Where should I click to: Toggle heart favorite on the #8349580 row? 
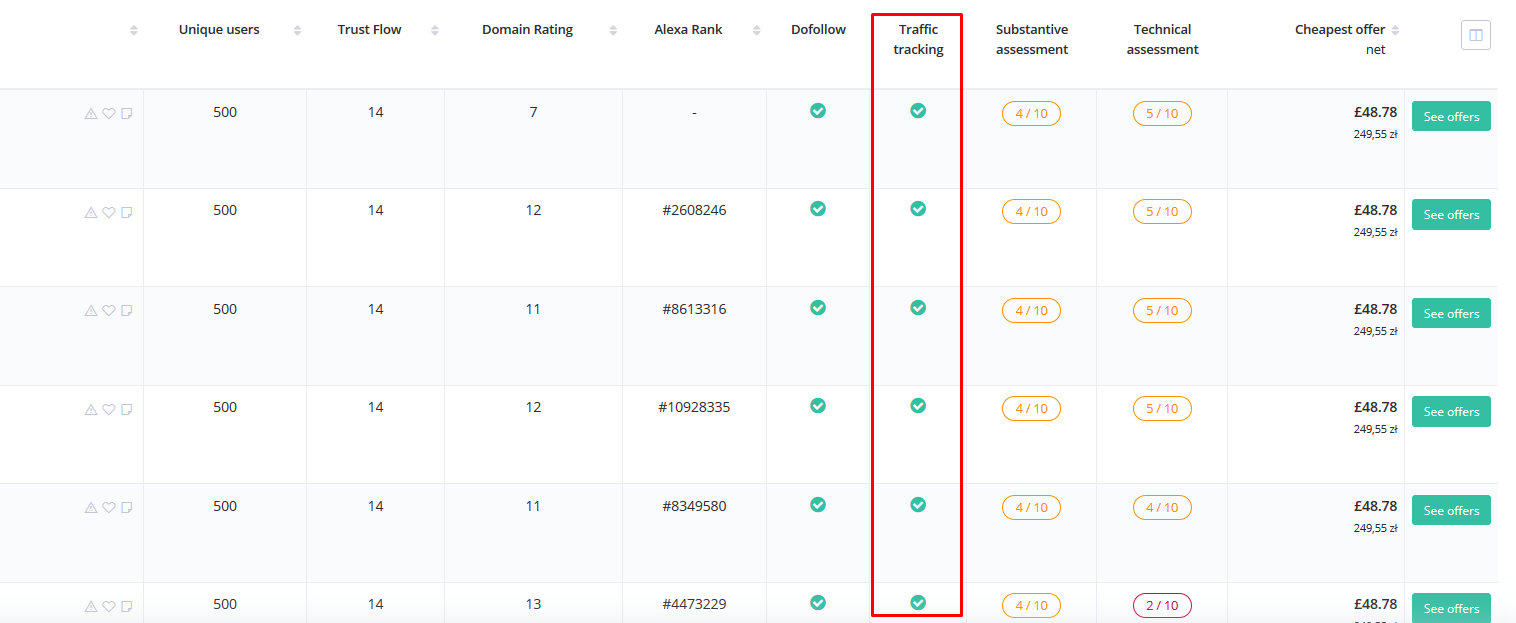point(109,508)
